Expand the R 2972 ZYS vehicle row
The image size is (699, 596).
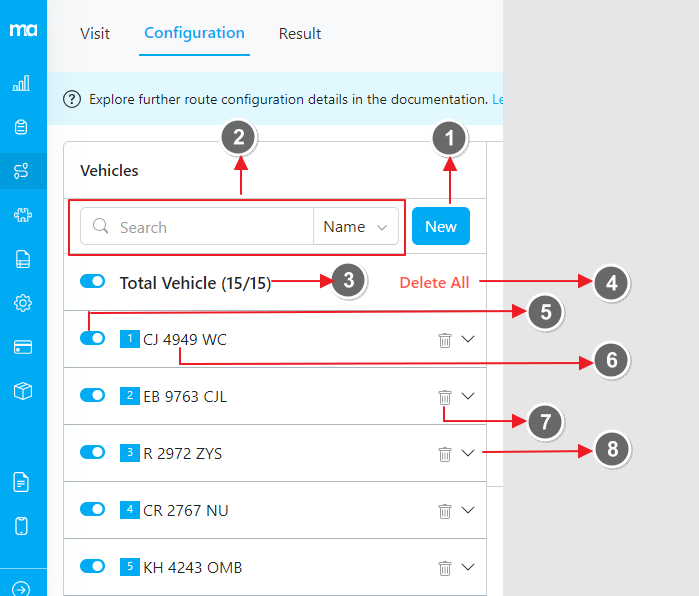[x=469, y=453]
